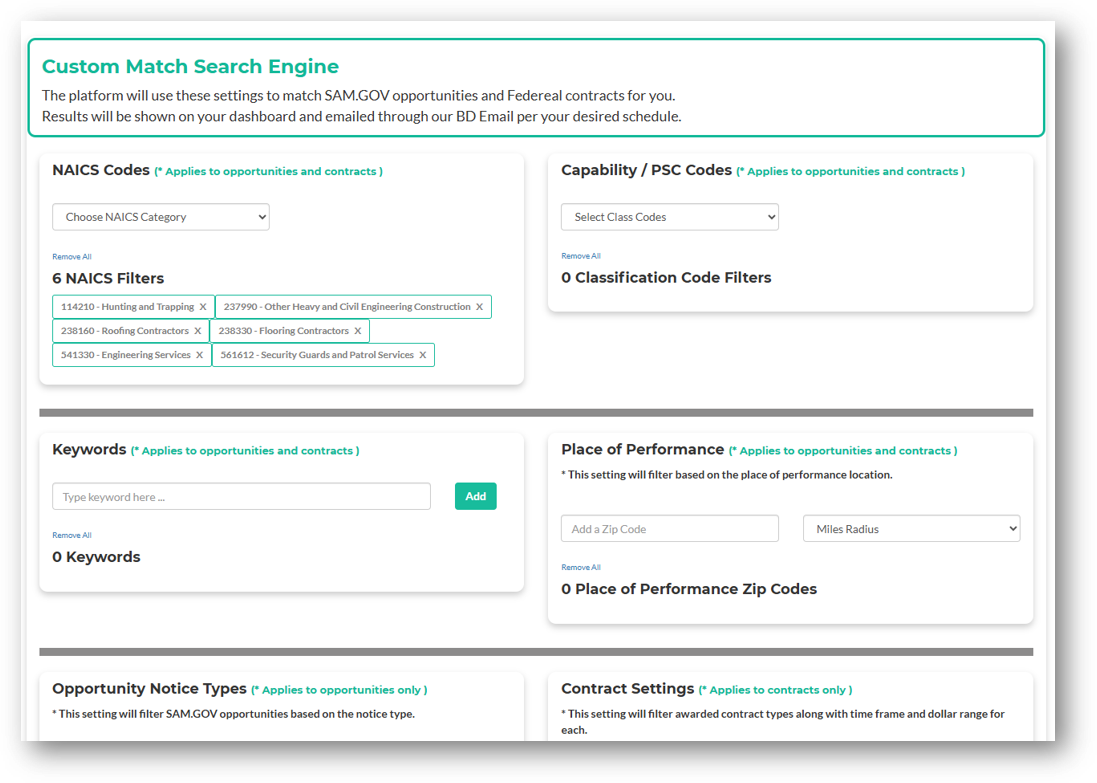Remove the Engineering Services filter
The image size is (1097, 783).
pyautogui.click(x=199, y=355)
